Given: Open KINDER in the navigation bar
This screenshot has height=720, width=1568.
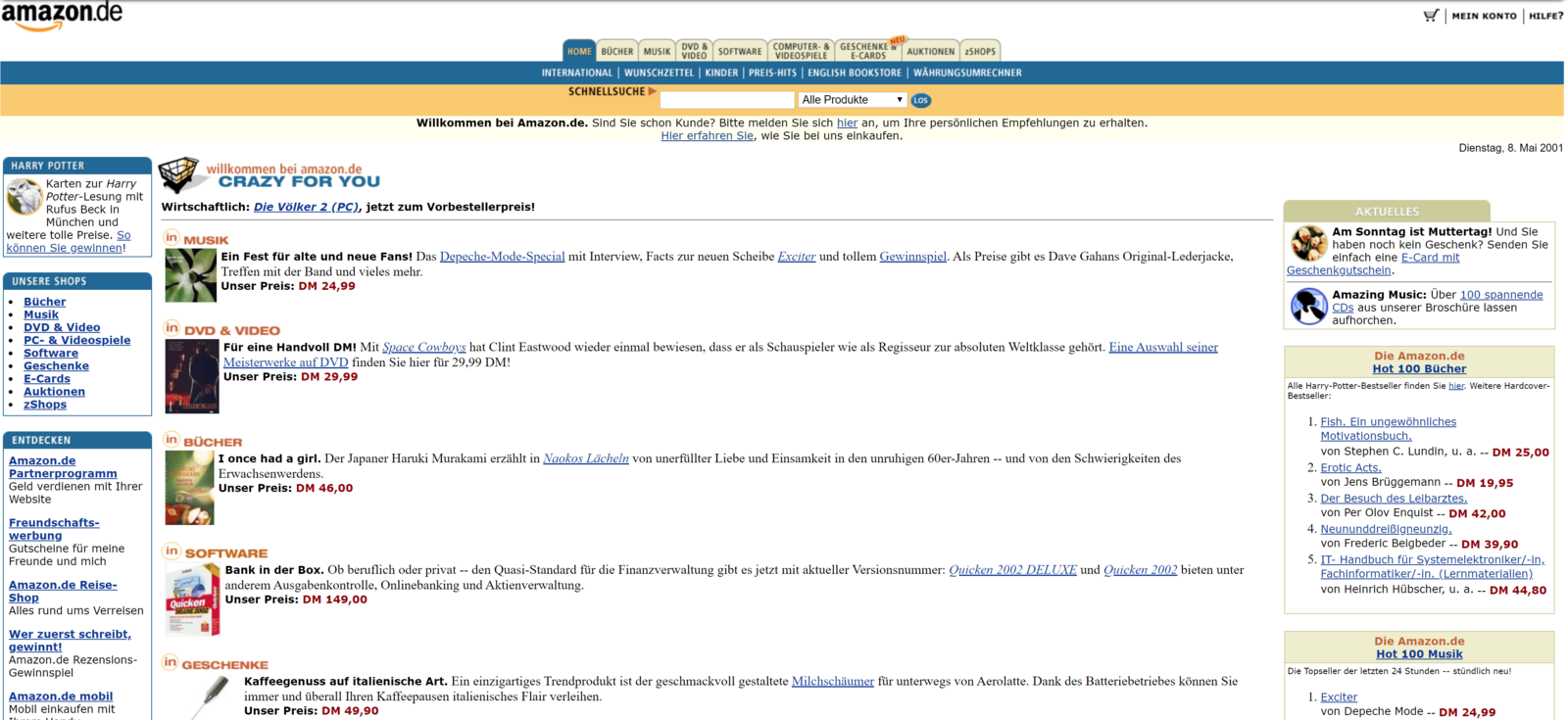Looking at the screenshot, I should pos(721,73).
